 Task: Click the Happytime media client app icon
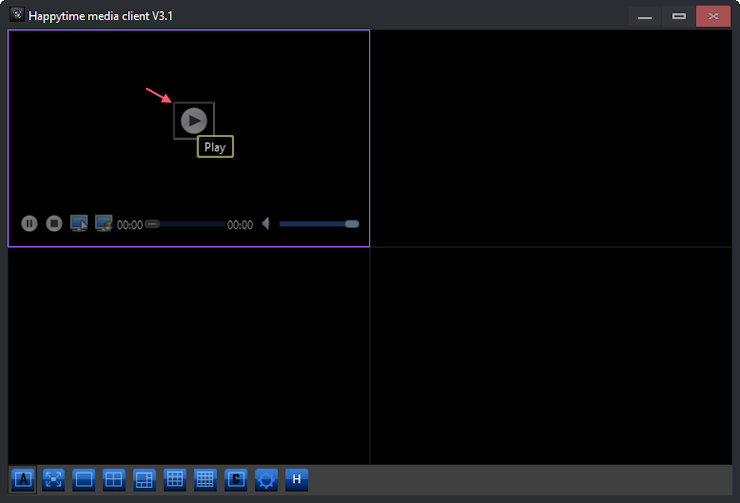17,15
